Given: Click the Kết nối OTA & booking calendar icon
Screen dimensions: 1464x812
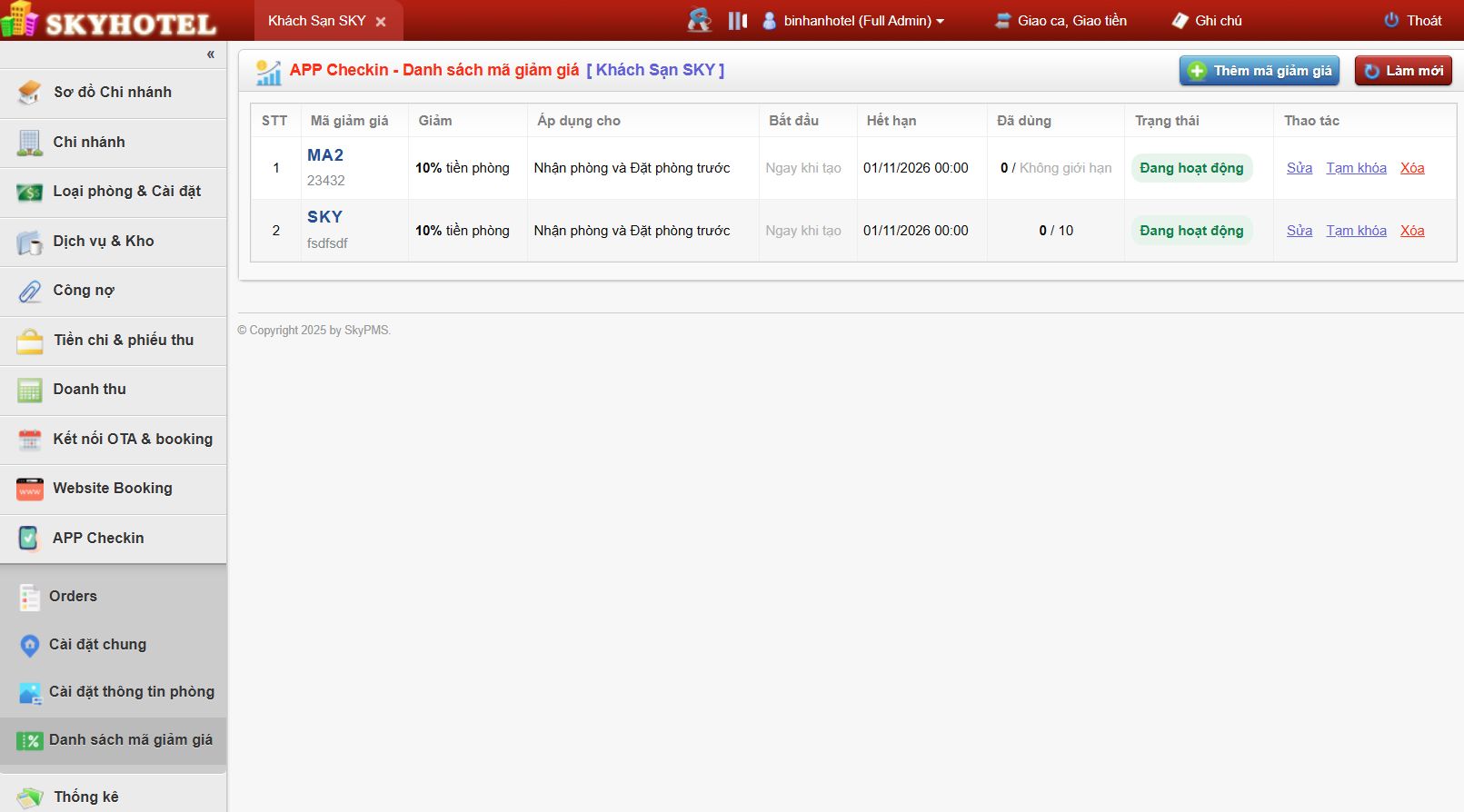Looking at the screenshot, I should click(x=29, y=440).
